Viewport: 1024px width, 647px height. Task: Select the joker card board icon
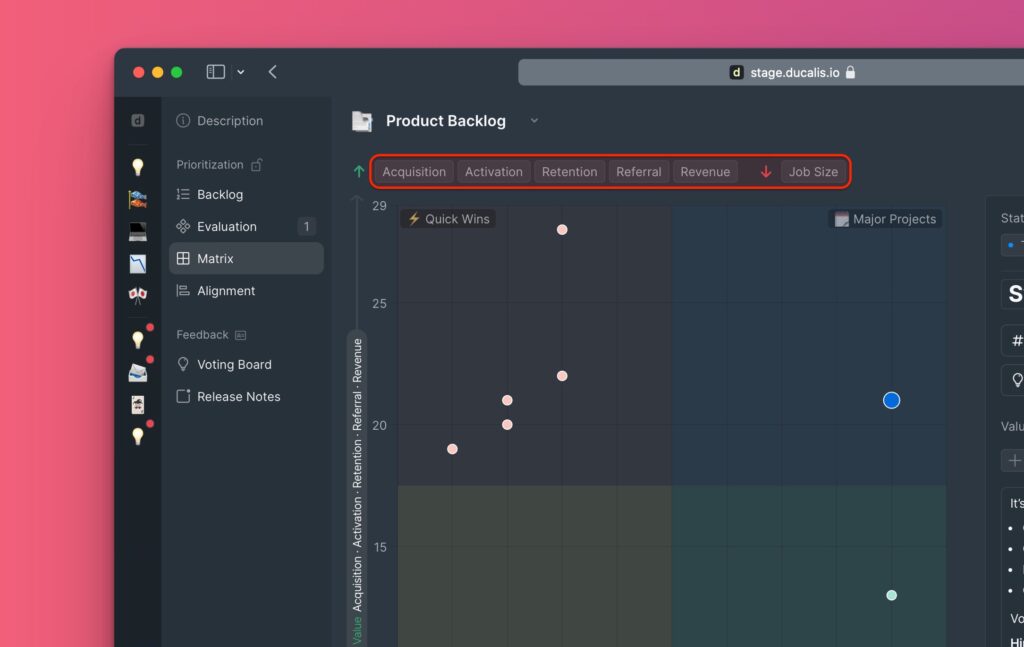click(138, 405)
